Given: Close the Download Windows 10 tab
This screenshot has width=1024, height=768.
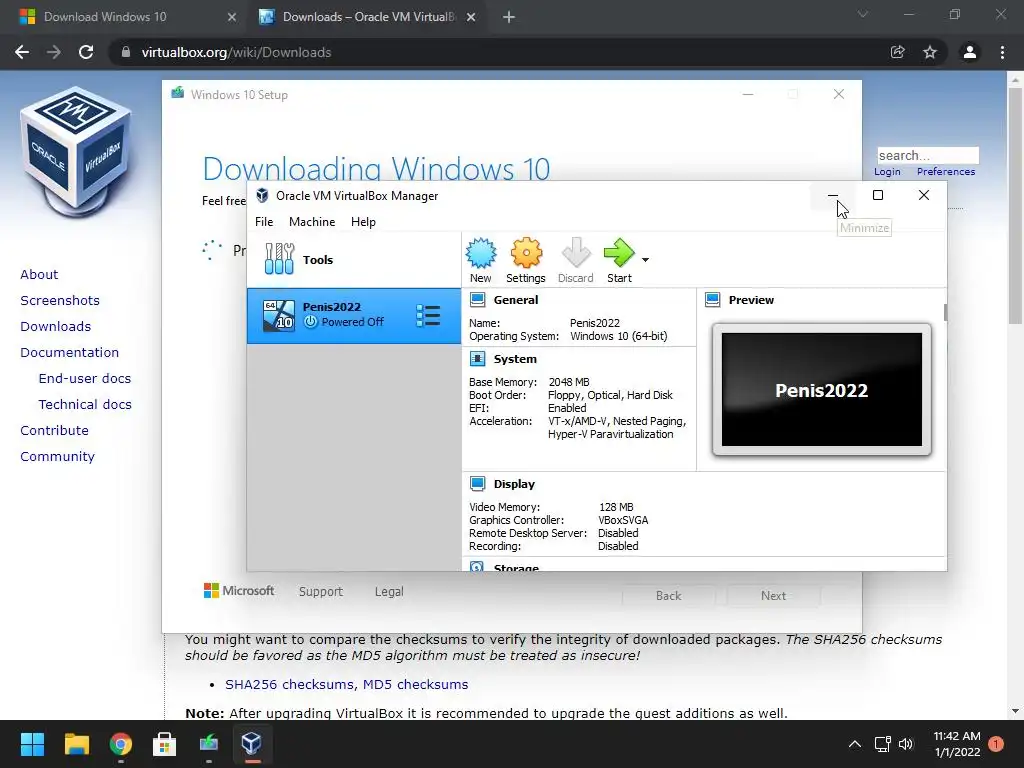Looking at the screenshot, I should pos(231,17).
